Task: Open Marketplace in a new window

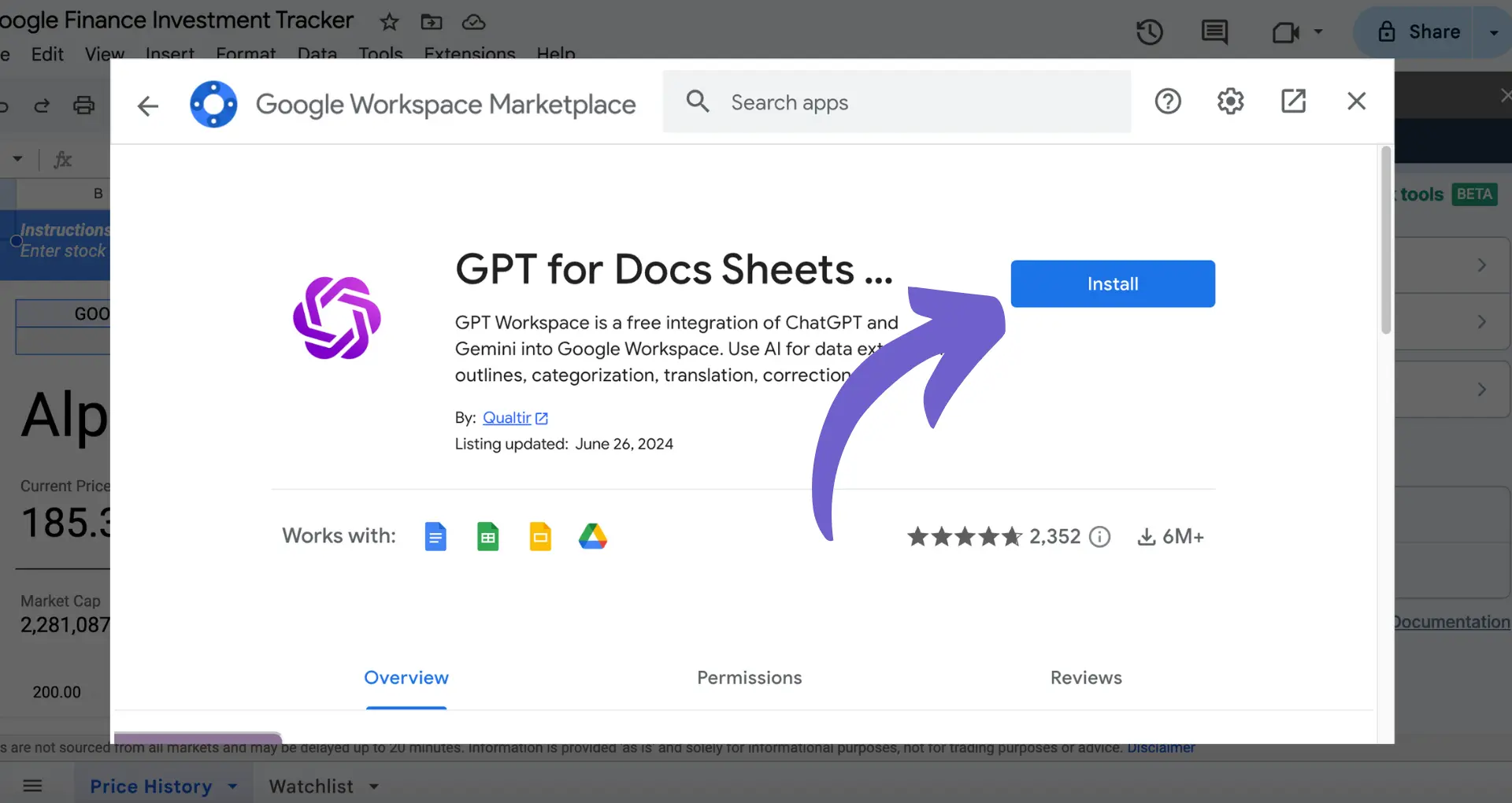Action: coord(1293,101)
